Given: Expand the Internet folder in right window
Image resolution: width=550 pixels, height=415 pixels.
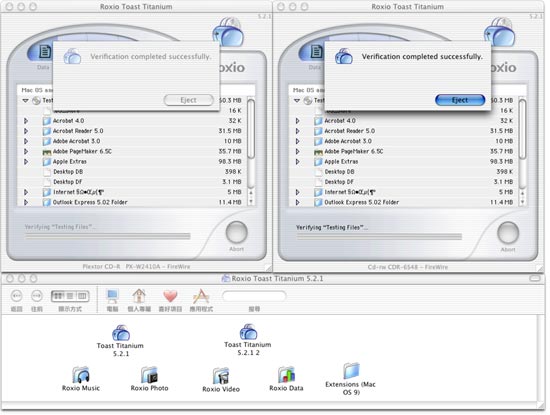Looking at the screenshot, I should click(297, 192).
